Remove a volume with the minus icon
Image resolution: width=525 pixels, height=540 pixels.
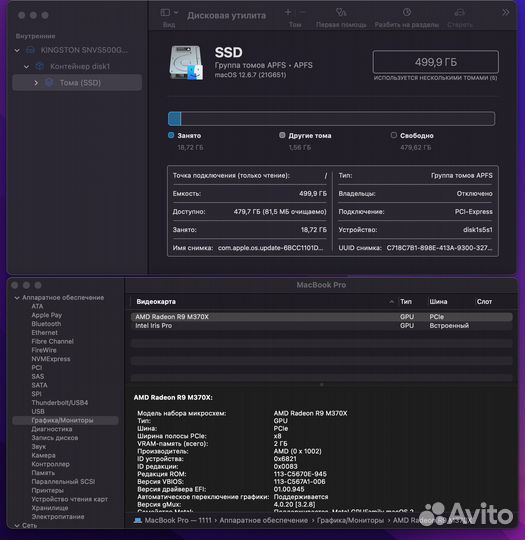(x=302, y=12)
